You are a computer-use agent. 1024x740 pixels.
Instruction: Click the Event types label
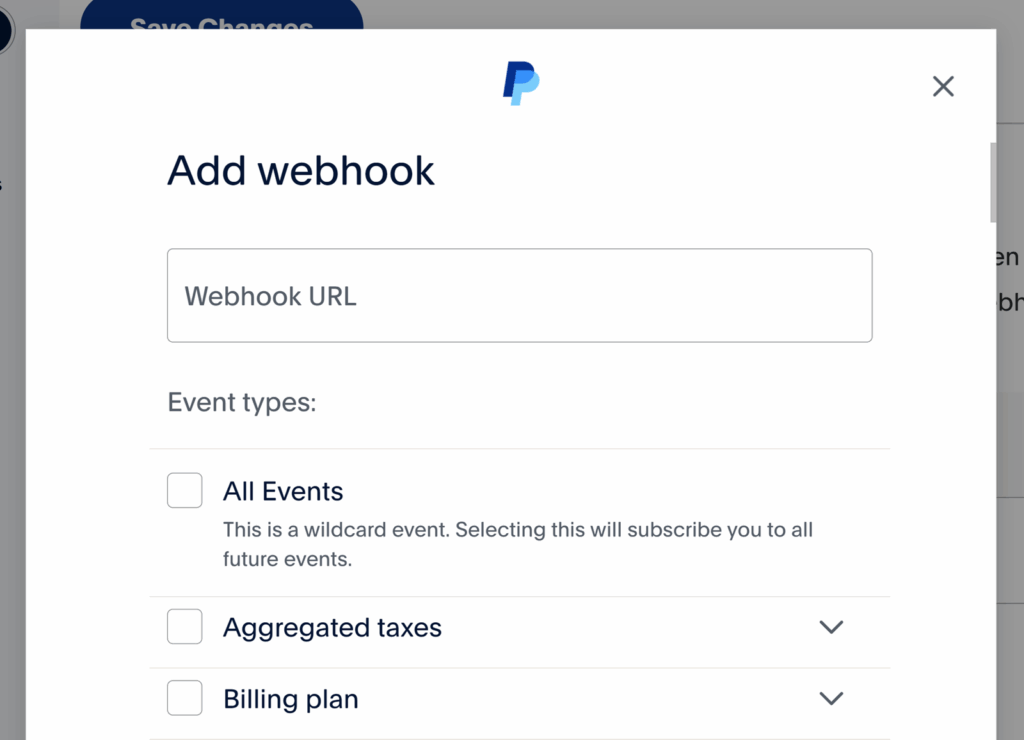241,403
